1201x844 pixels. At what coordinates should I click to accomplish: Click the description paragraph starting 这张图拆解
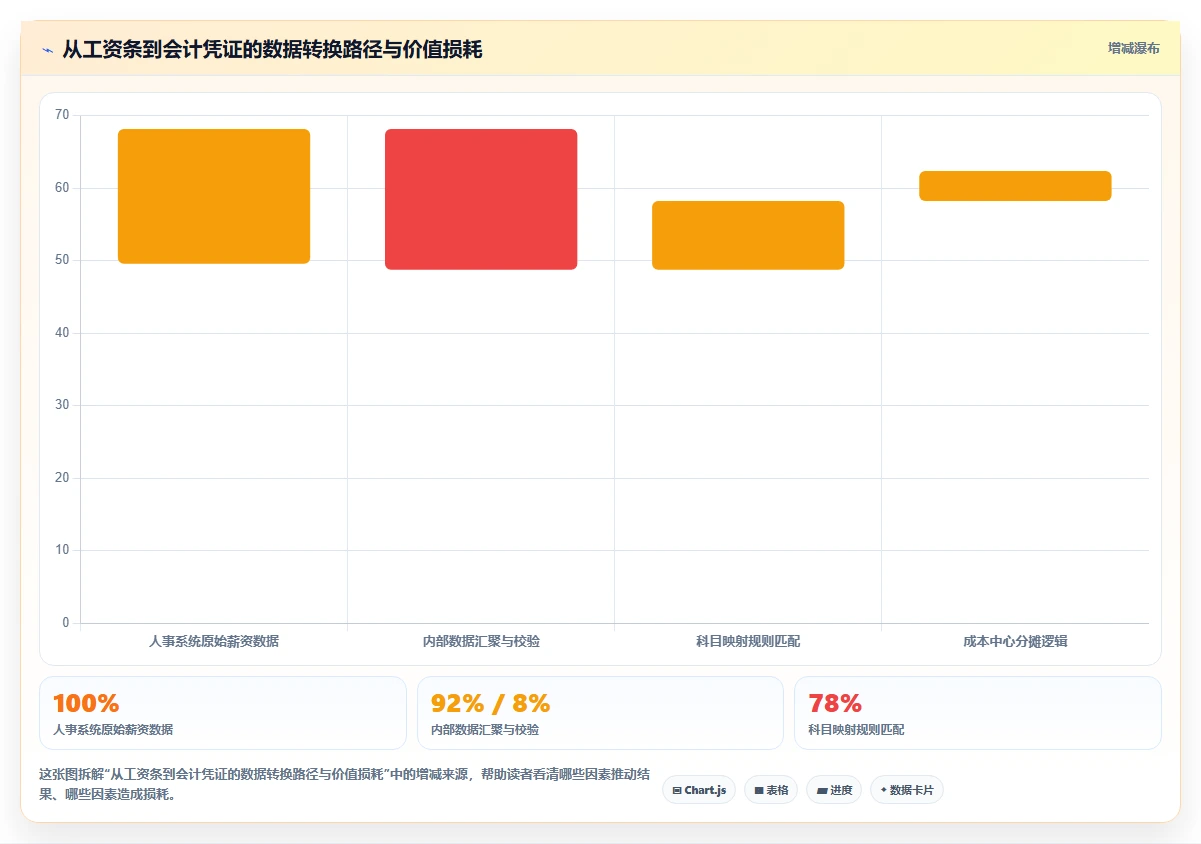(x=343, y=785)
